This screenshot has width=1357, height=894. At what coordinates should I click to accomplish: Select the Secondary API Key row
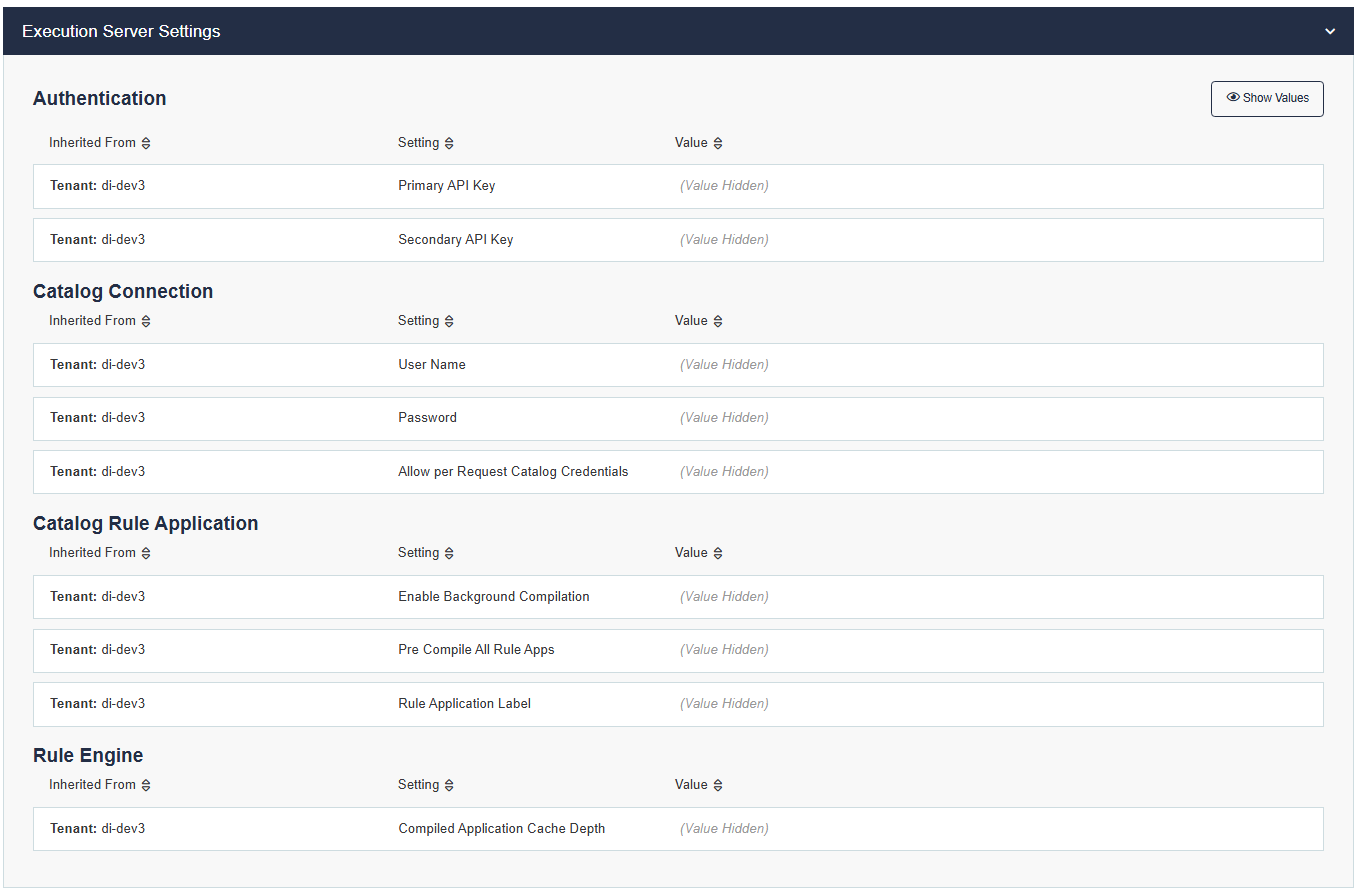click(677, 240)
